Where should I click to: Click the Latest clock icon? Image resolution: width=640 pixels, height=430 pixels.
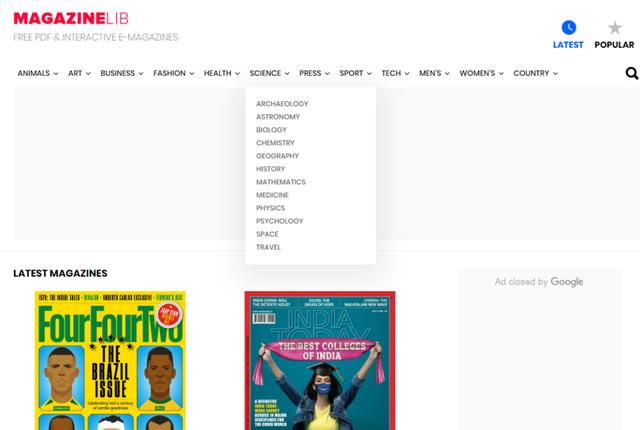click(569, 27)
